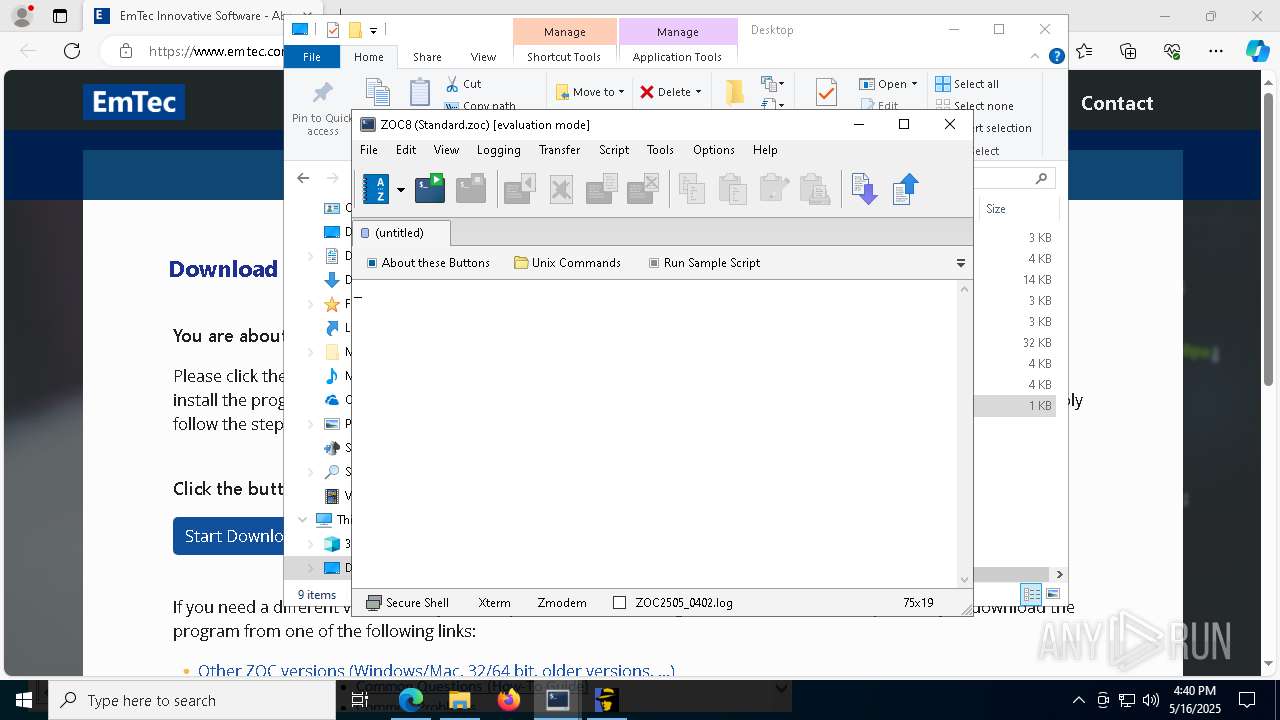
Task: Open the ZOC host directory address book icon
Action: click(x=376, y=188)
